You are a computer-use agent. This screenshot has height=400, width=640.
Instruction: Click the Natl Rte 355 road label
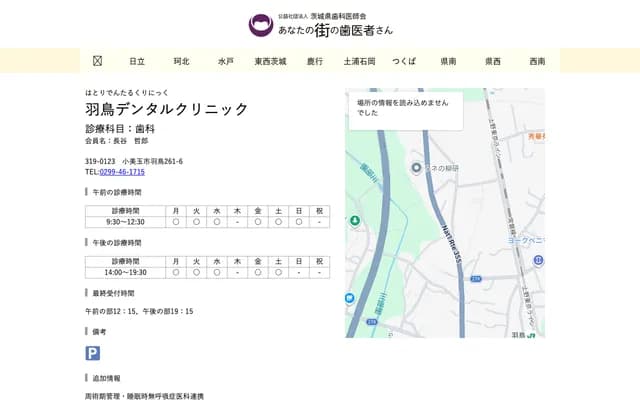click(452, 244)
